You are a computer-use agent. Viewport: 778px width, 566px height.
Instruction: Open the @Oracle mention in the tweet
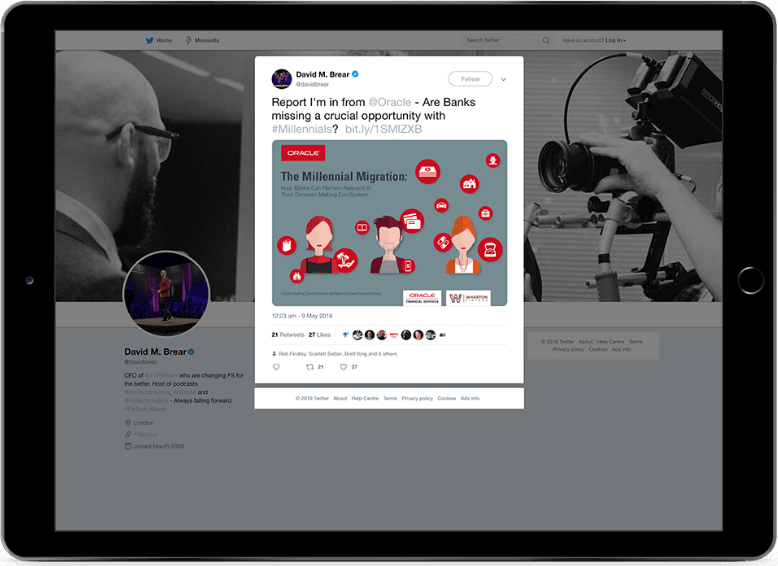pyautogui.click(x=389, y=102)
